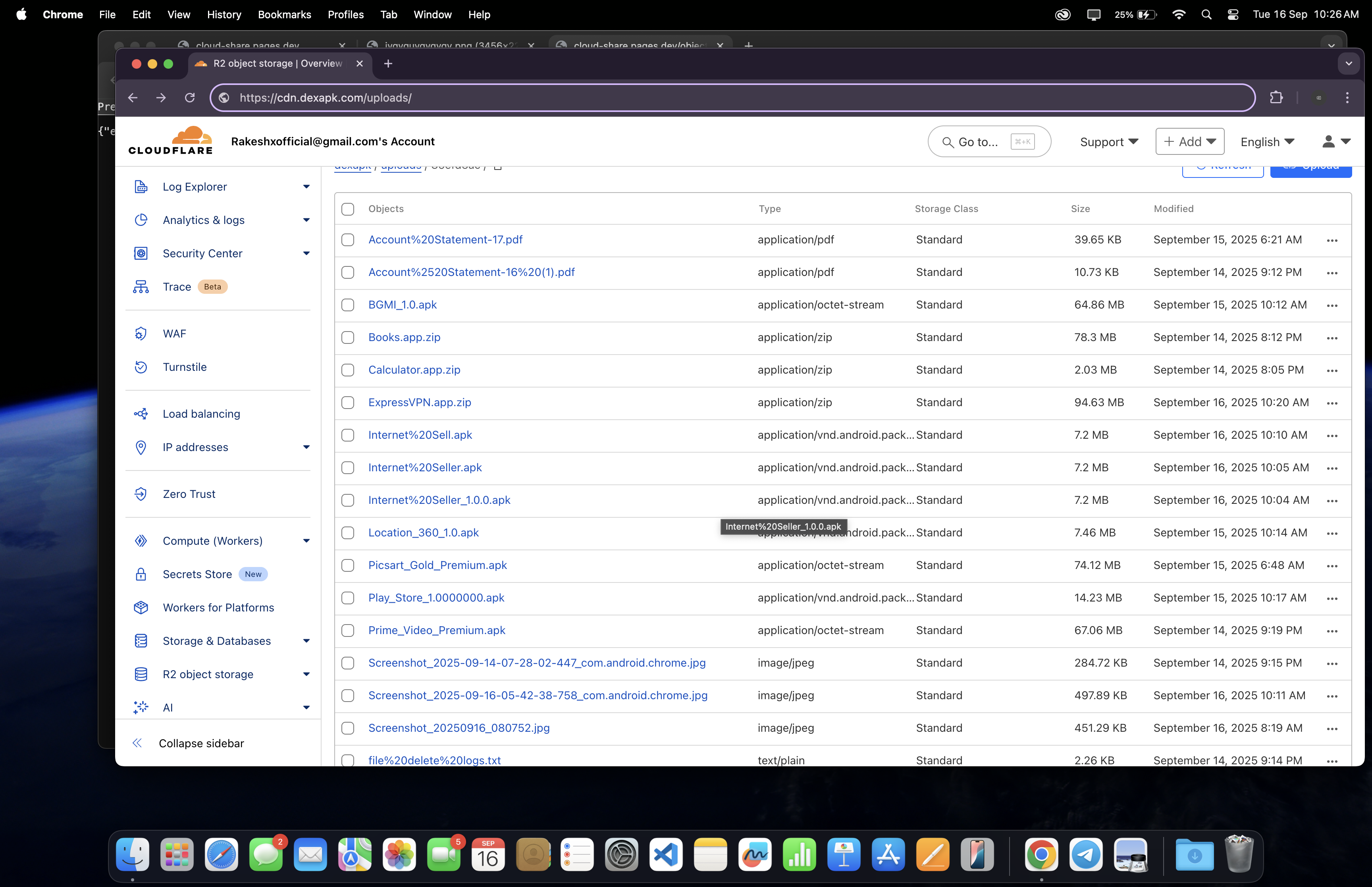Reload the page with the refresh icon
The image size is (1372, 887).
(x=189, y=97)
